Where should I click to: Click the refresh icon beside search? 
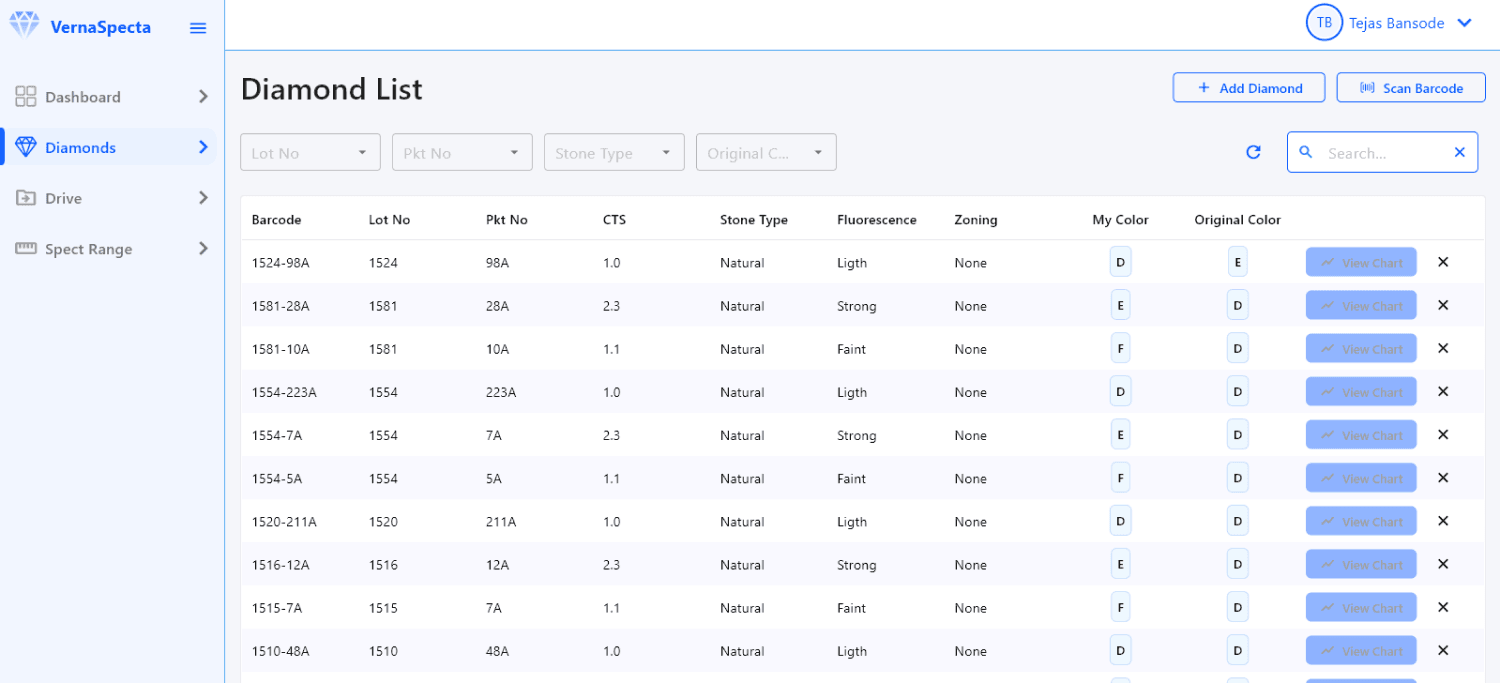pyautogui.click(x=1253, y=152)
